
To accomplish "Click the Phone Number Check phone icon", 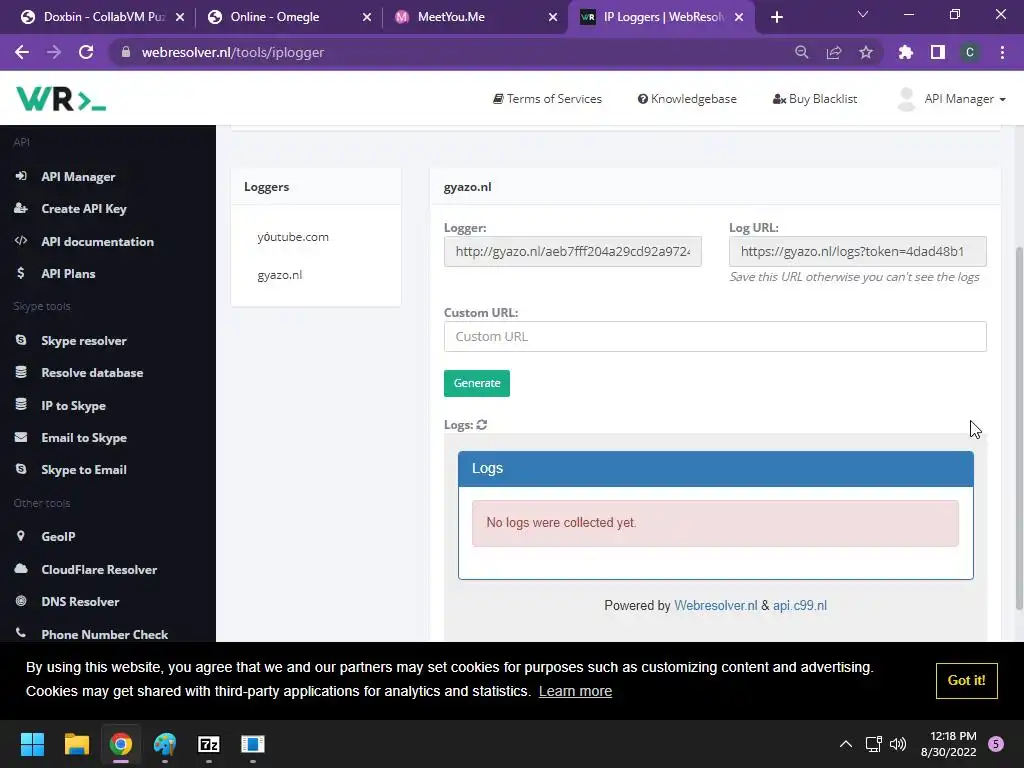I will pos(21,633).
